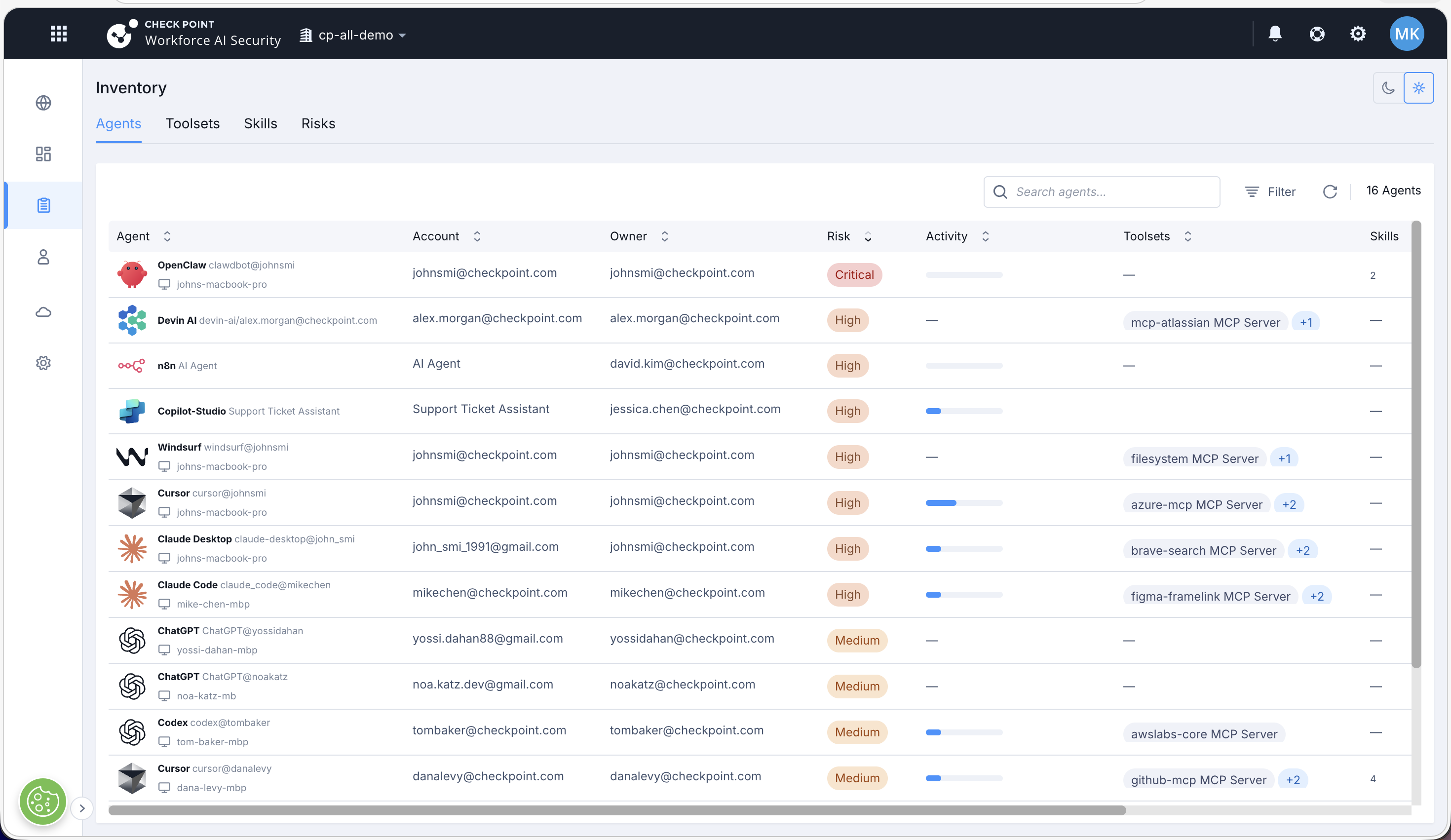The width and height of the screenshot is (1451, 840).
Task: Switch to the Skills tab
Action: tap(261, 124)
